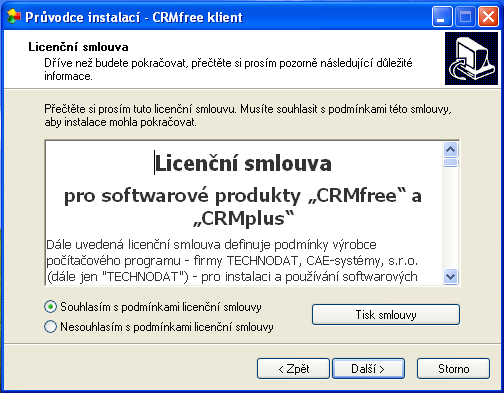The height and width of the screenshot is (393, 504).
Task: Click the 'Dříve než budete pokračovat' header text
Action: [228, 69]
